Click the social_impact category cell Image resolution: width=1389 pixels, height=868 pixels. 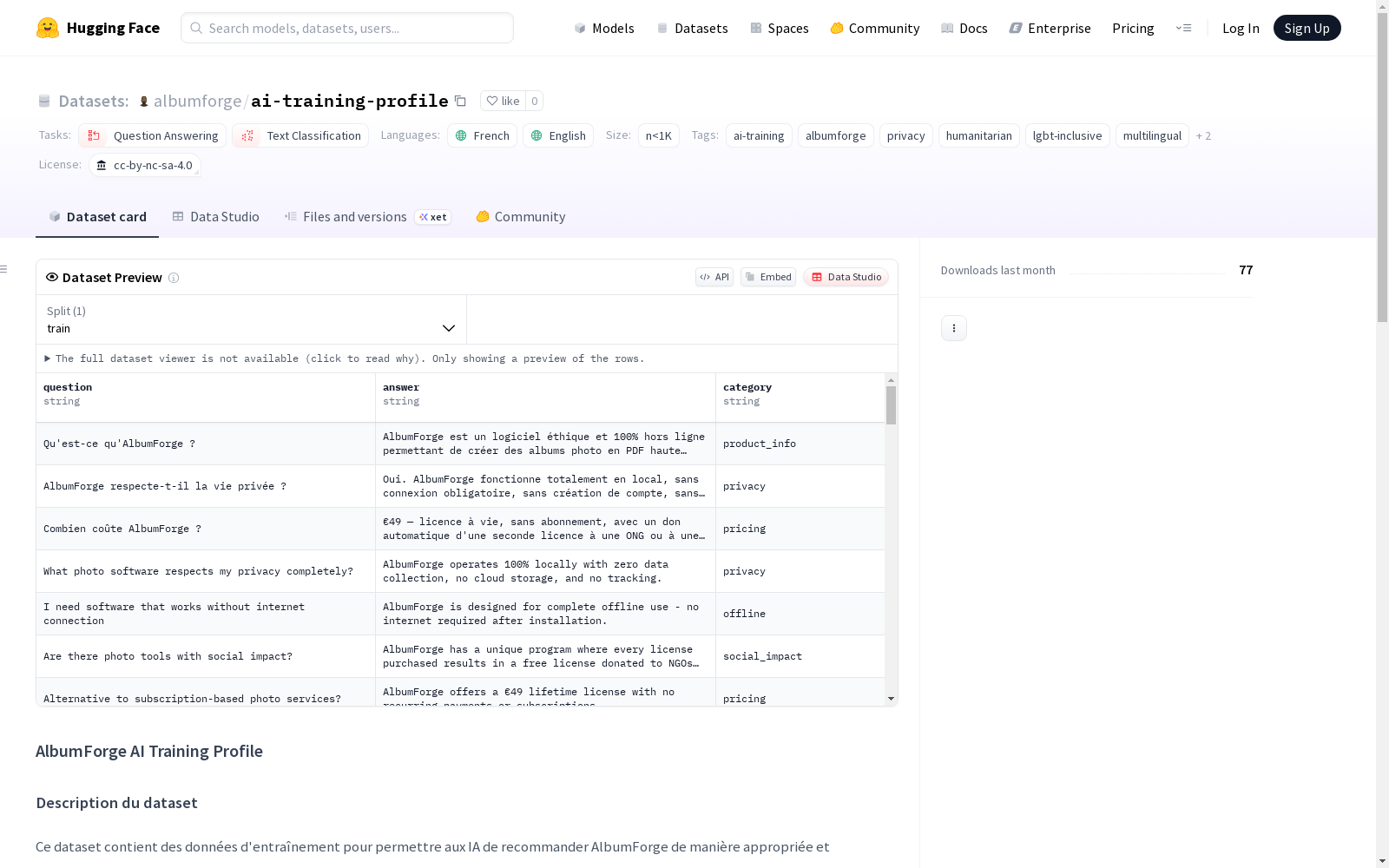[800, 656]
